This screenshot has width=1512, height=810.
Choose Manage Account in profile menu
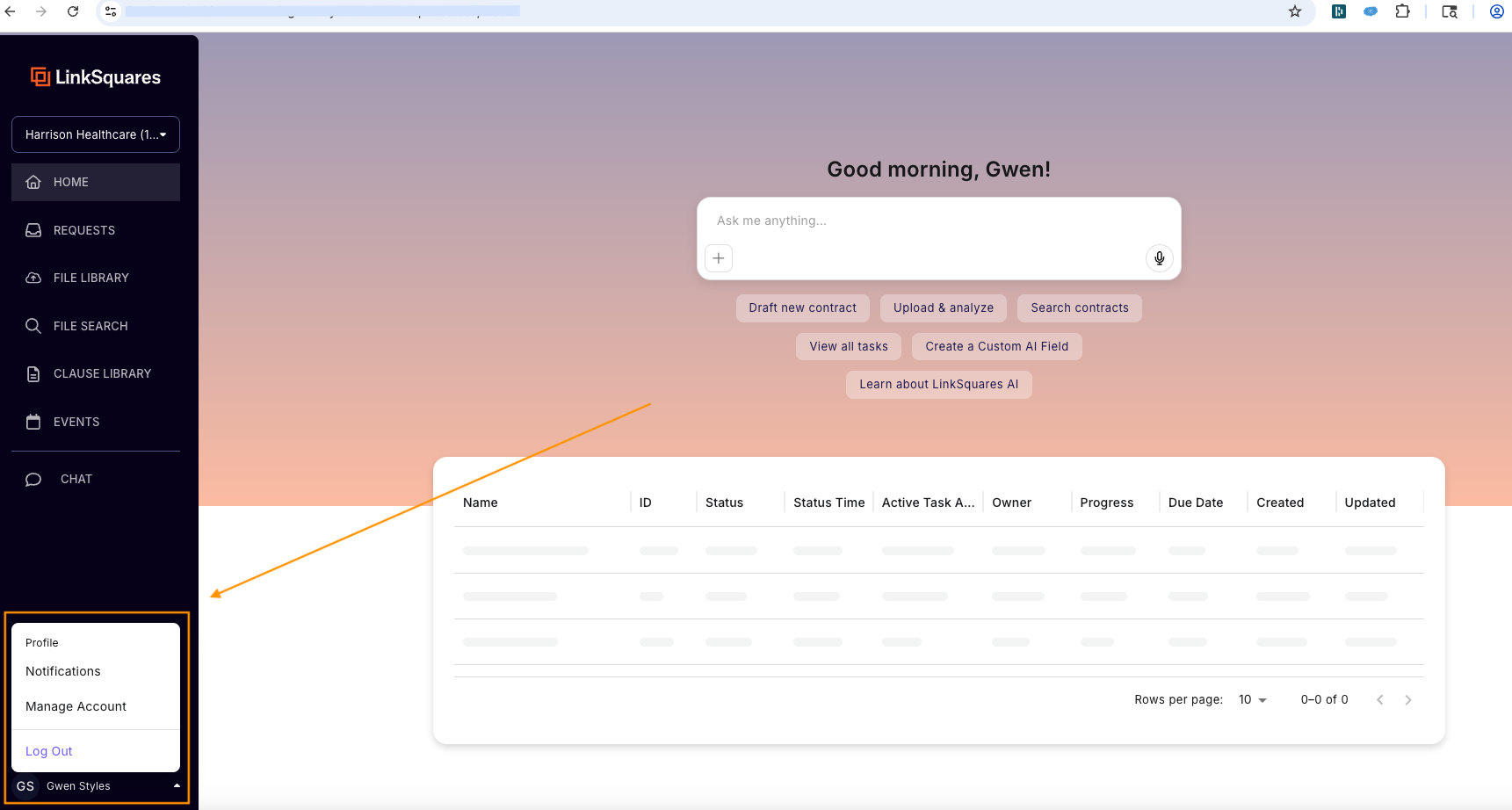[76, 706]
